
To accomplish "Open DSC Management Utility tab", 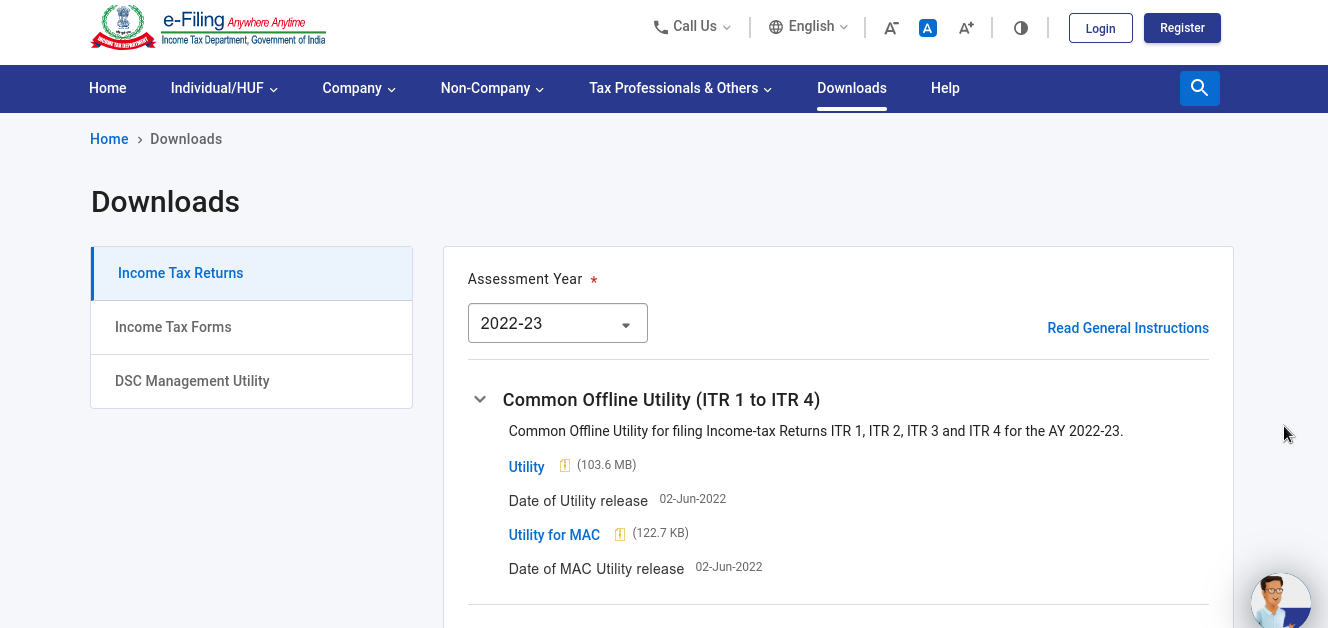I will click(192, 381).
